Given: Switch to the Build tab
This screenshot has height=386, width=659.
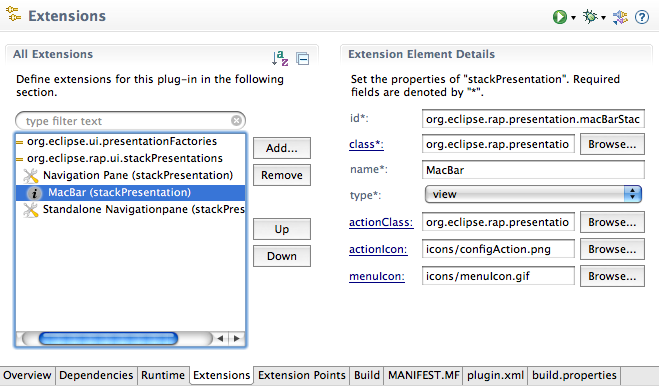Looking at the screenshot, I should tap(366, 375).
